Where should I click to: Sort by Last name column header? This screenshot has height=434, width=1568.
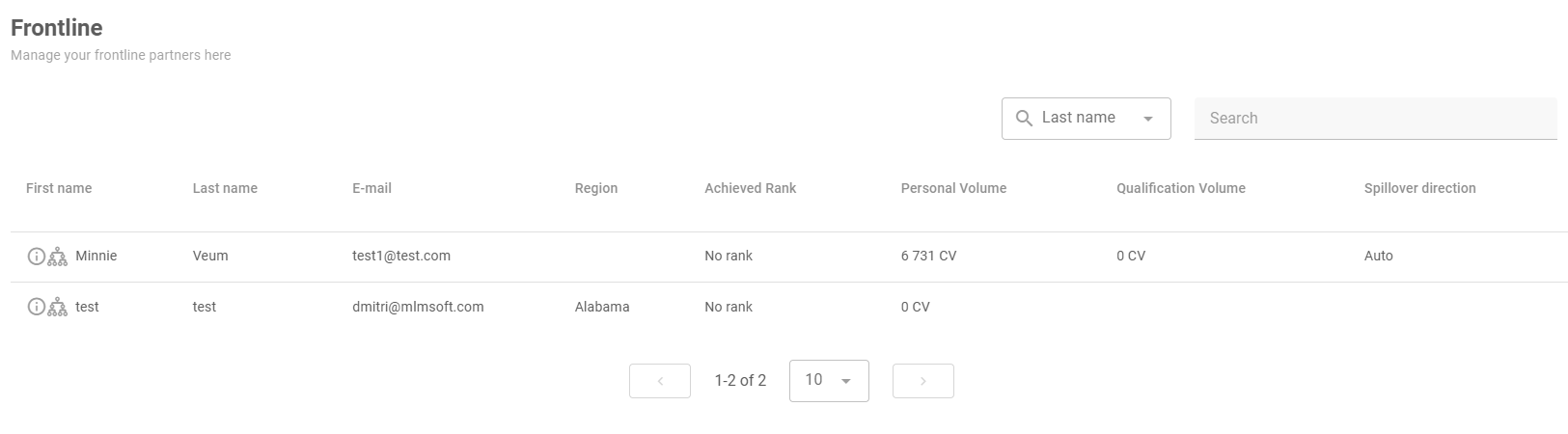(225, 189)
